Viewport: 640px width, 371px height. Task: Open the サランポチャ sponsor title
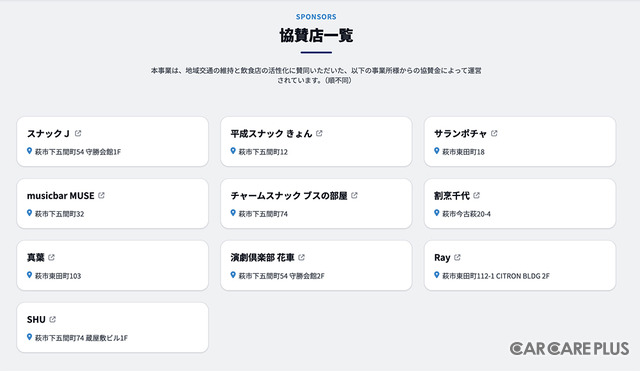coord(460,133)
